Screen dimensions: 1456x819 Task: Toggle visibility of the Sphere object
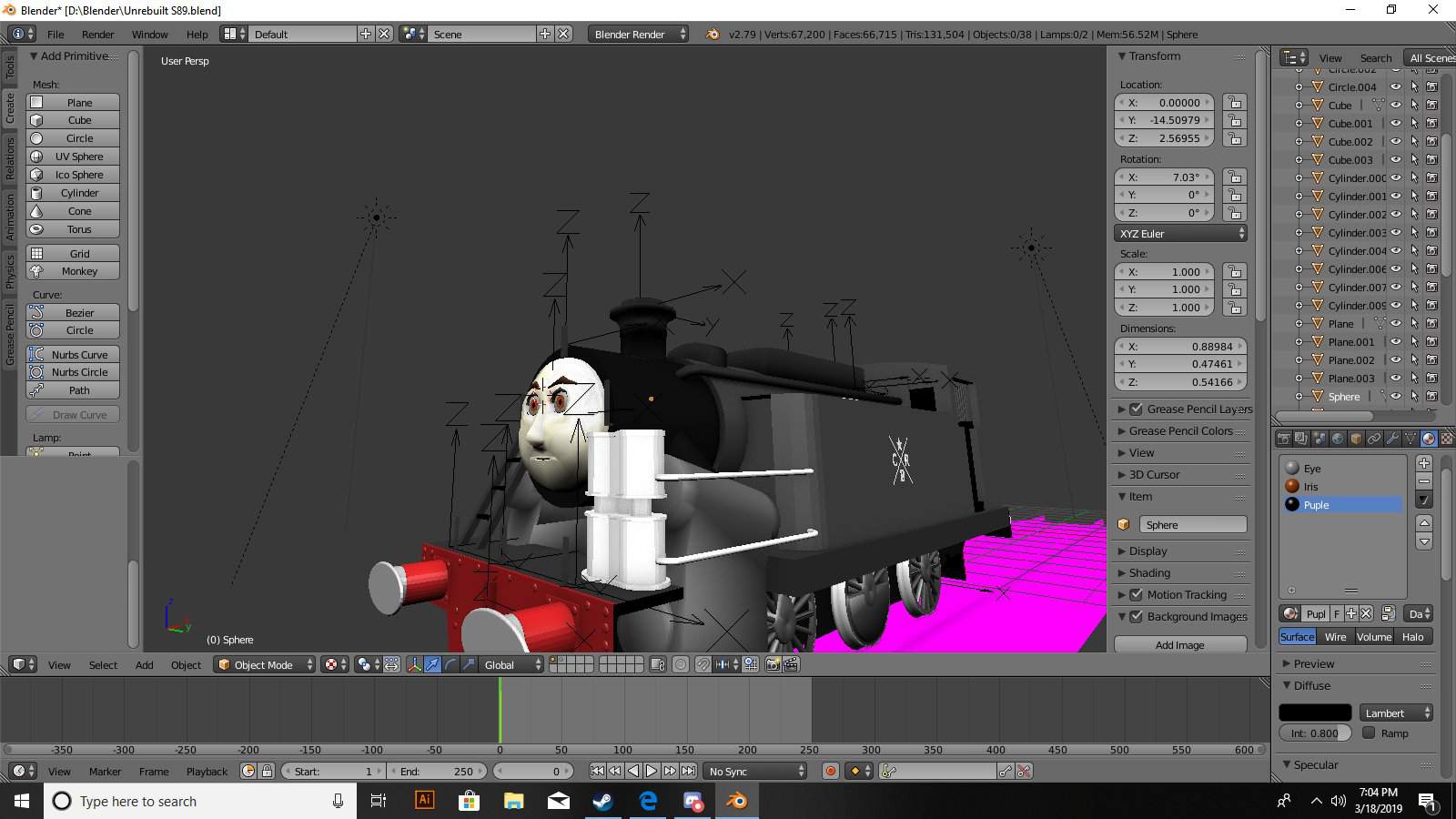[1396, 396]
